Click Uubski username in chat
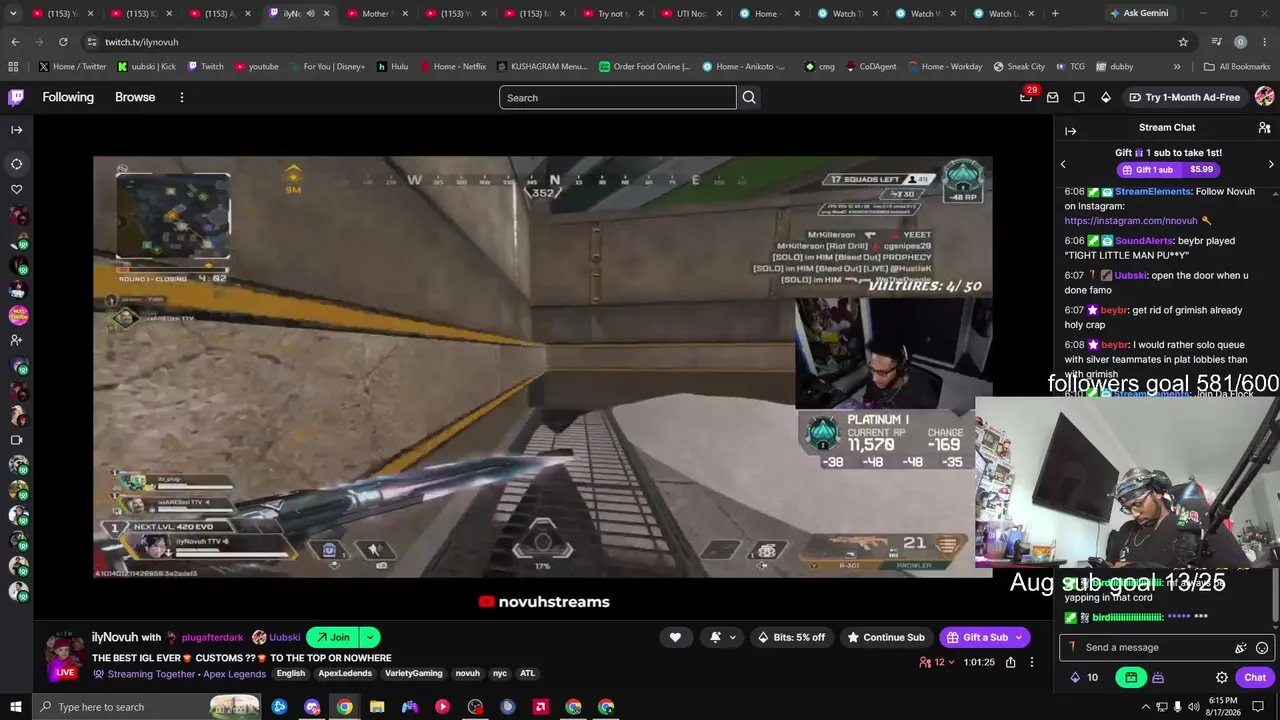Screen dimensions: 1280x720 [x=1130, y=275]
